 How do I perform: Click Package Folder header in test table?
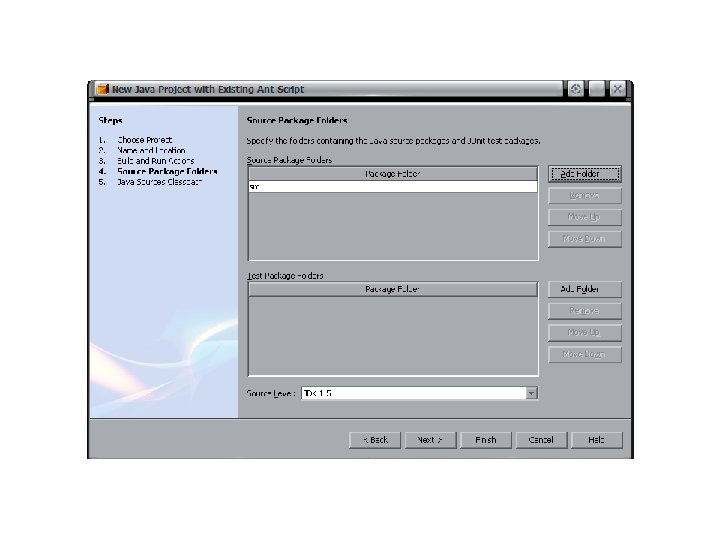[x=393, y=289]
